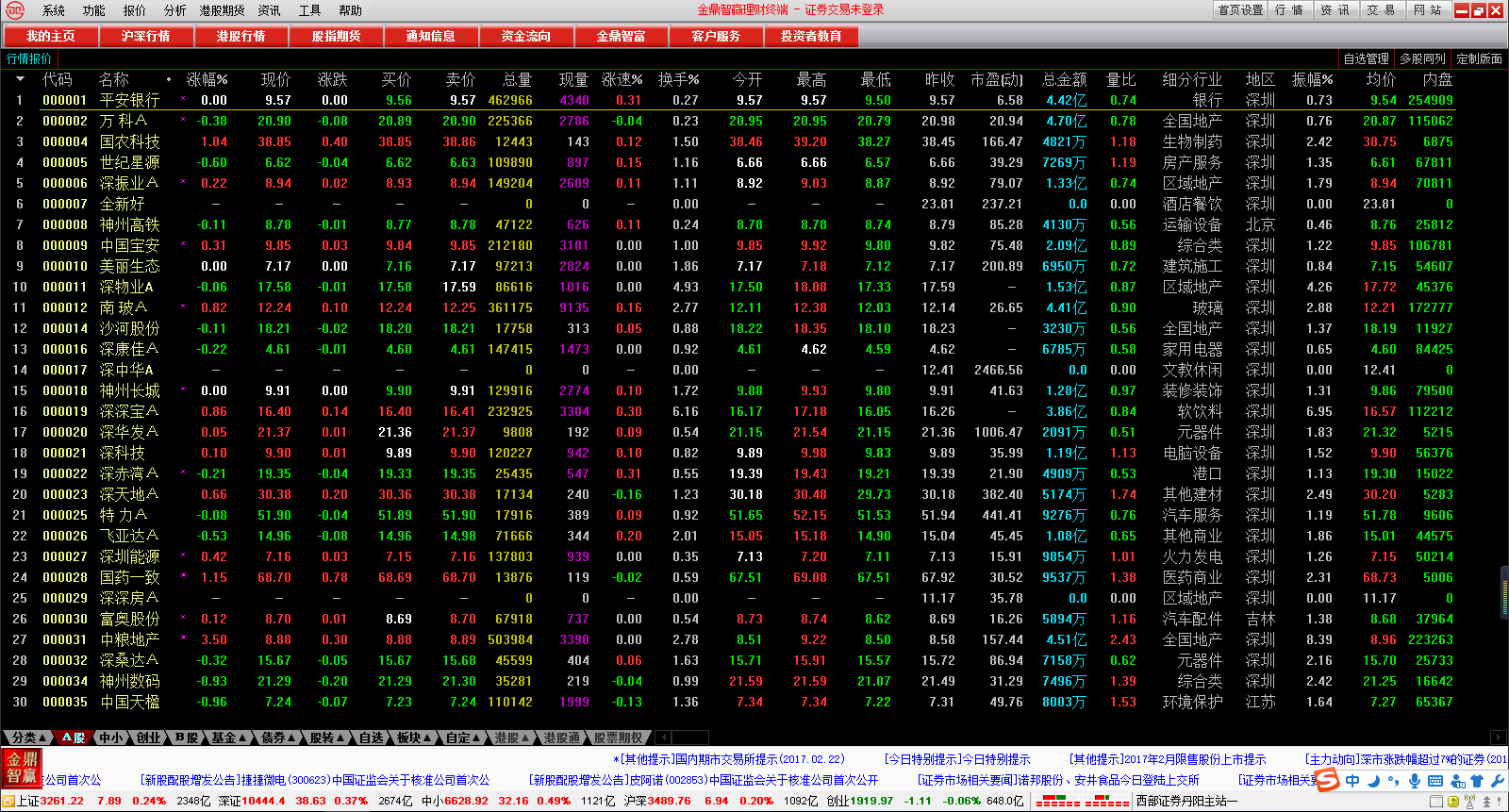
Task: Open the 帮助 menu
Action: tap(351, 10)
